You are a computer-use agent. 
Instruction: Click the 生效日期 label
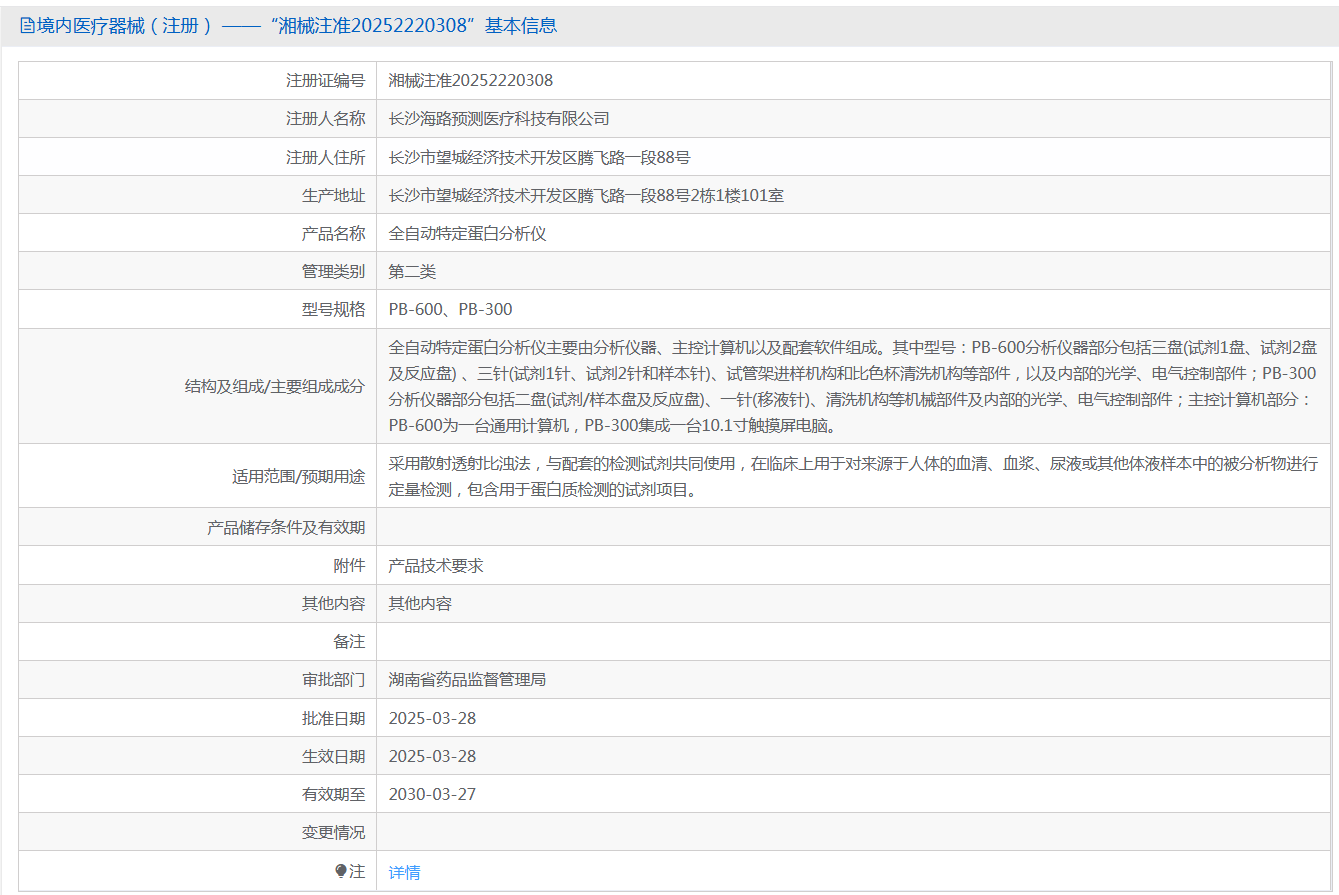tap(333, 756)
